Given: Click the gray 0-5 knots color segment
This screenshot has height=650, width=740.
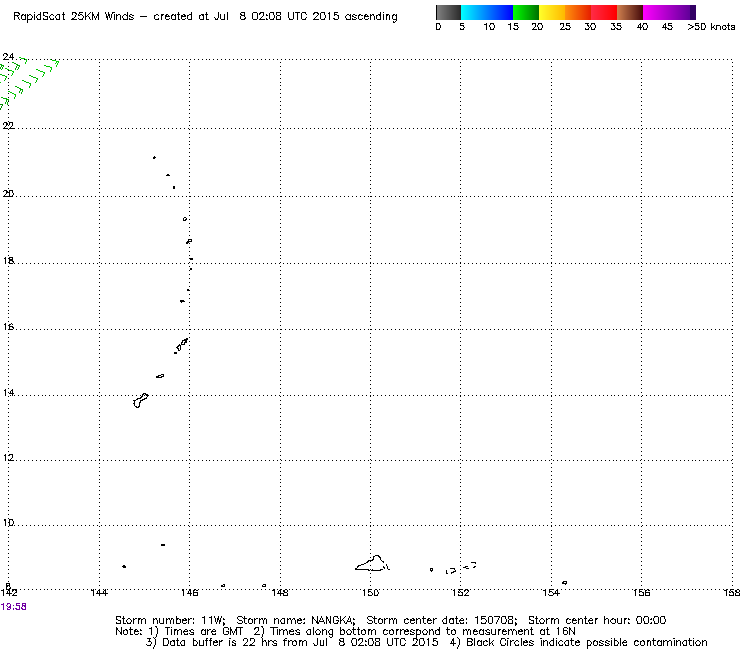Looking at the screenshot, I should click(448, 12).
